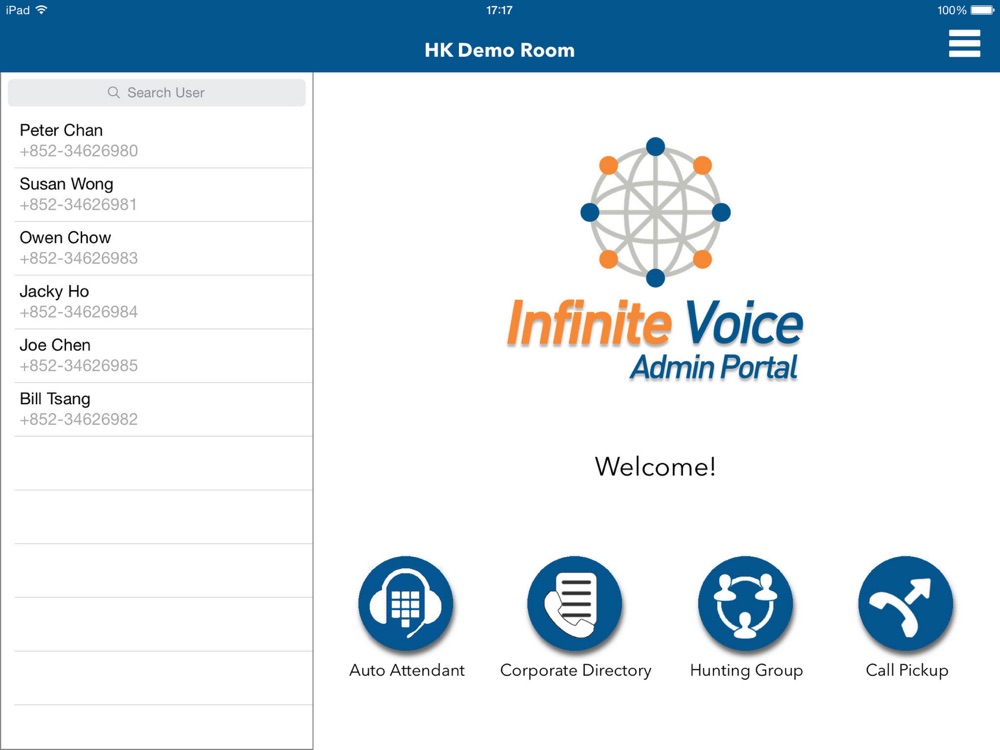This screenshot has width=1000, height=750.
Task: Open the Hunting Group icon
Action: point(746,603)
